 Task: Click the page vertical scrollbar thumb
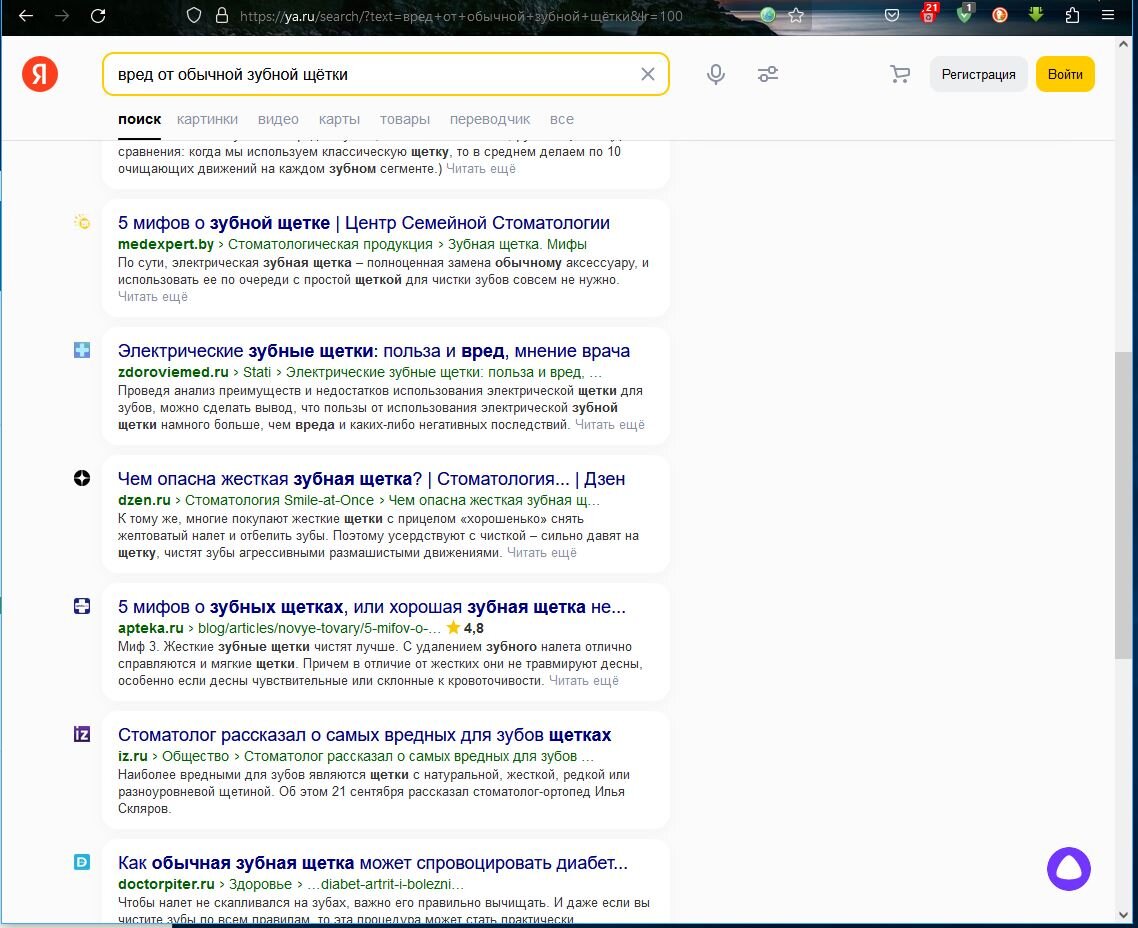[x=1123, y=504]
